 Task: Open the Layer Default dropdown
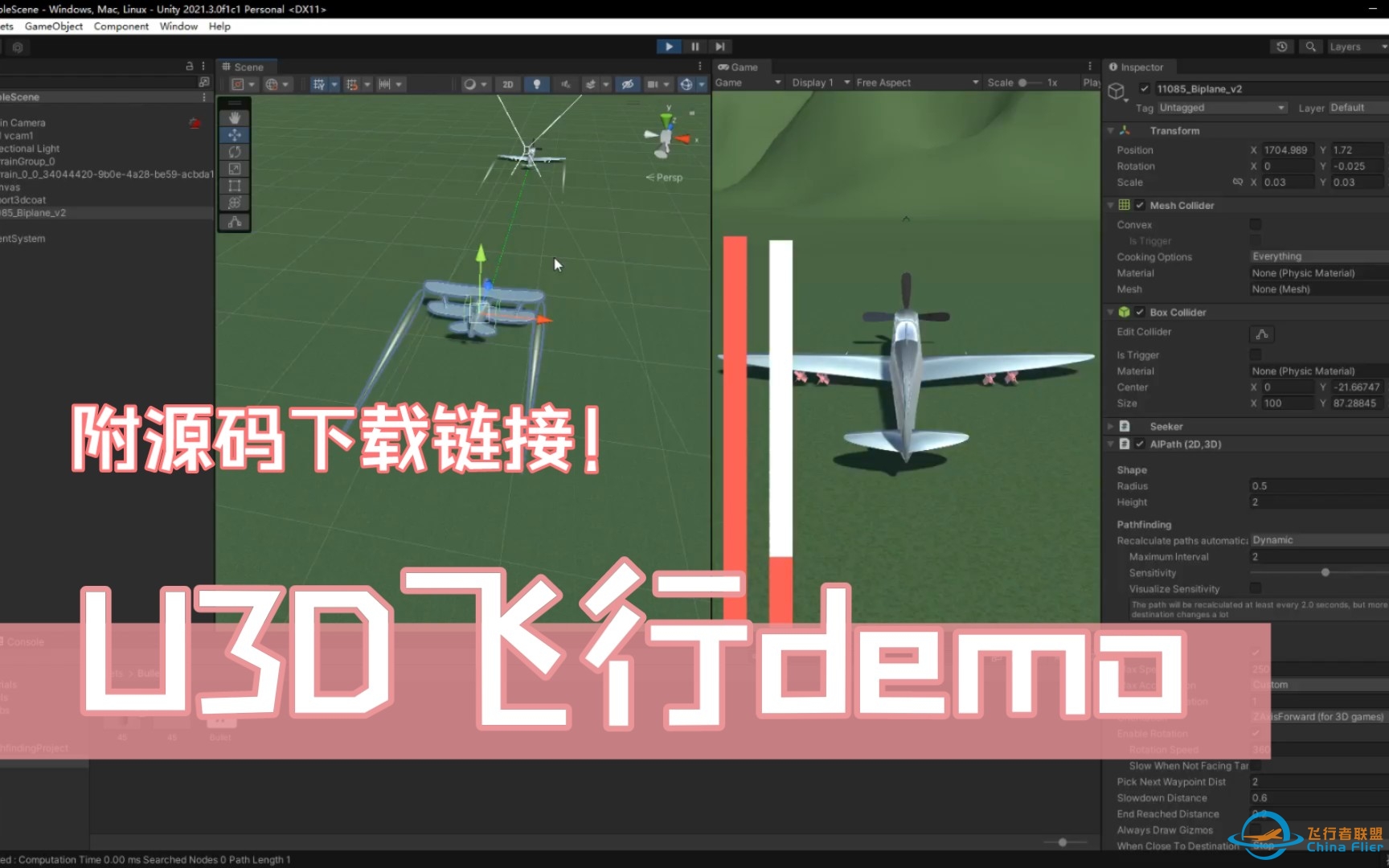tap(1358, 108)
